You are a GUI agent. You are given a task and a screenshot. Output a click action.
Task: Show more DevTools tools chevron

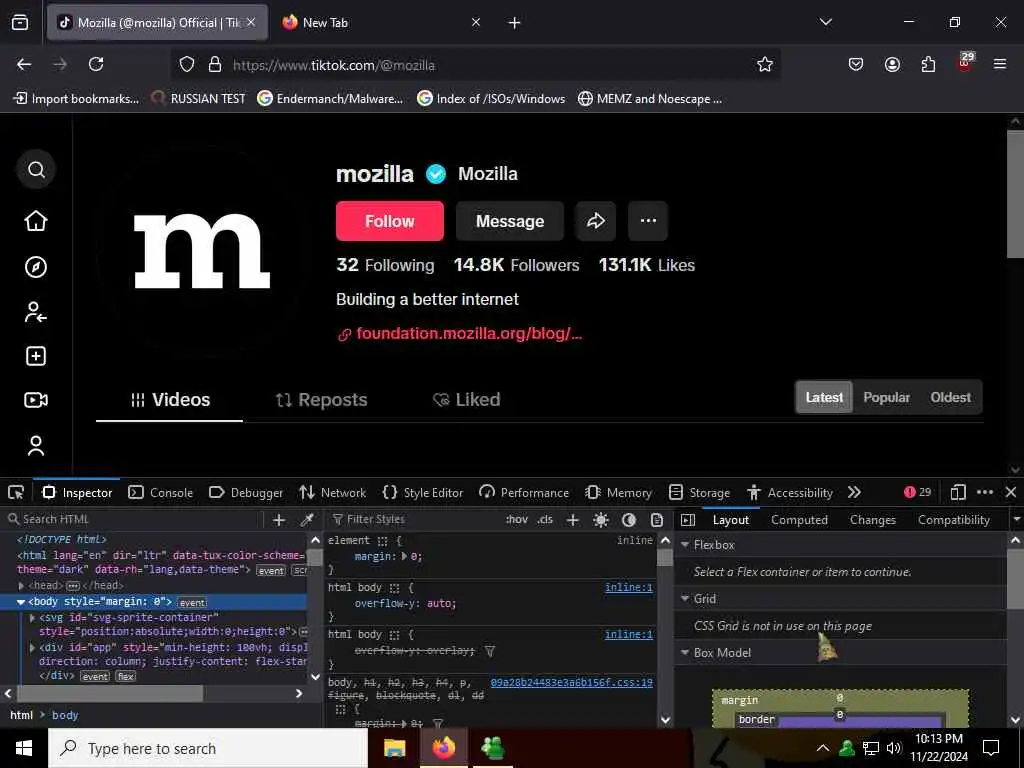(x=854, y=492)
